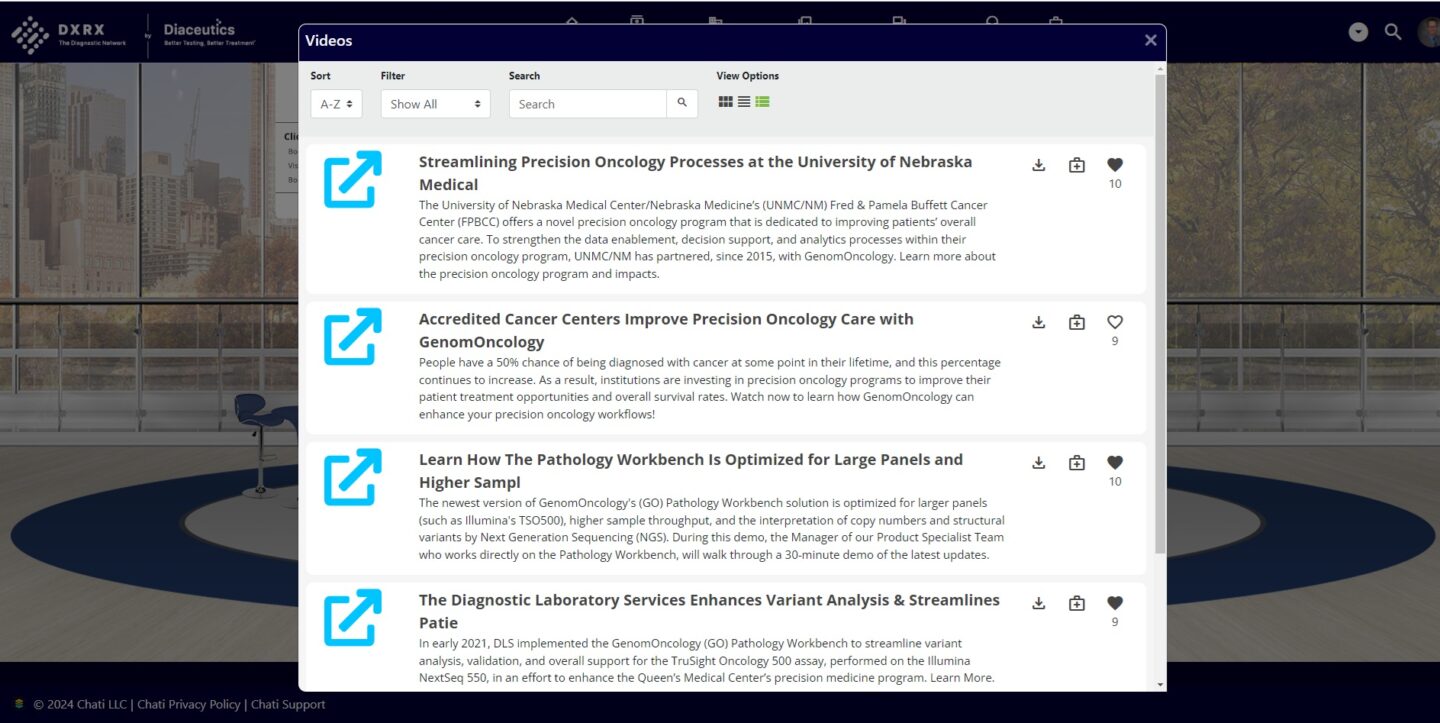Select the green detailed list view option
The image size is (1440, 723).
[x=762, y=102]
